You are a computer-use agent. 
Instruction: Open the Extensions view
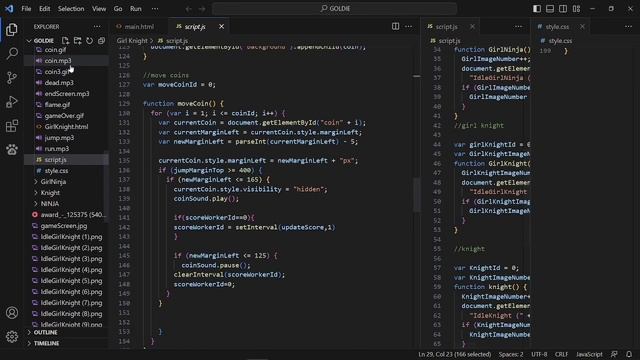pyautogui.click(x=12, y=126)
